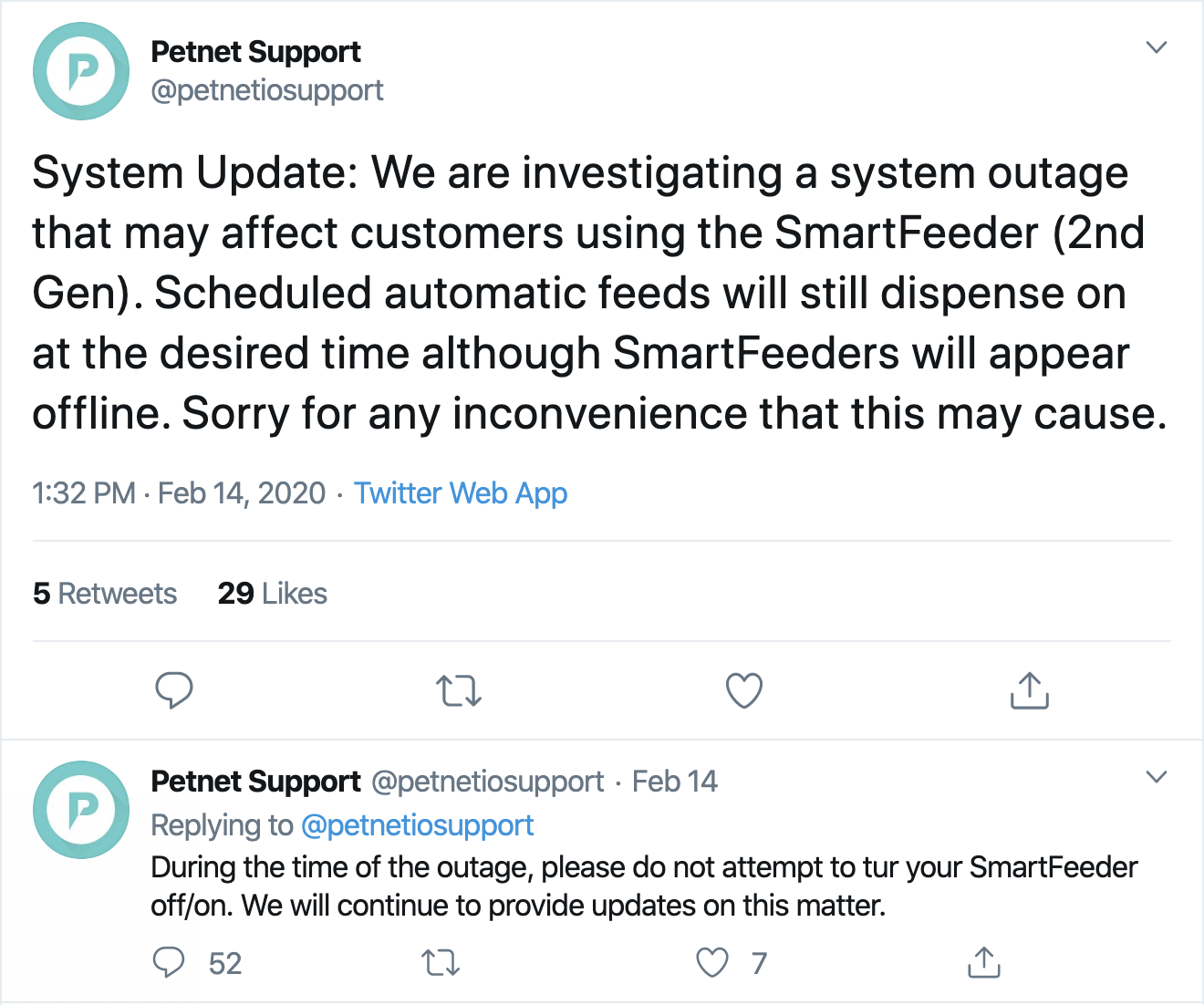Viewport: 1204px width, 1005px height.
Task: Click the 1:32 PM Feb 14, 2020 timestamp
Action: click(x=179, y=493)
